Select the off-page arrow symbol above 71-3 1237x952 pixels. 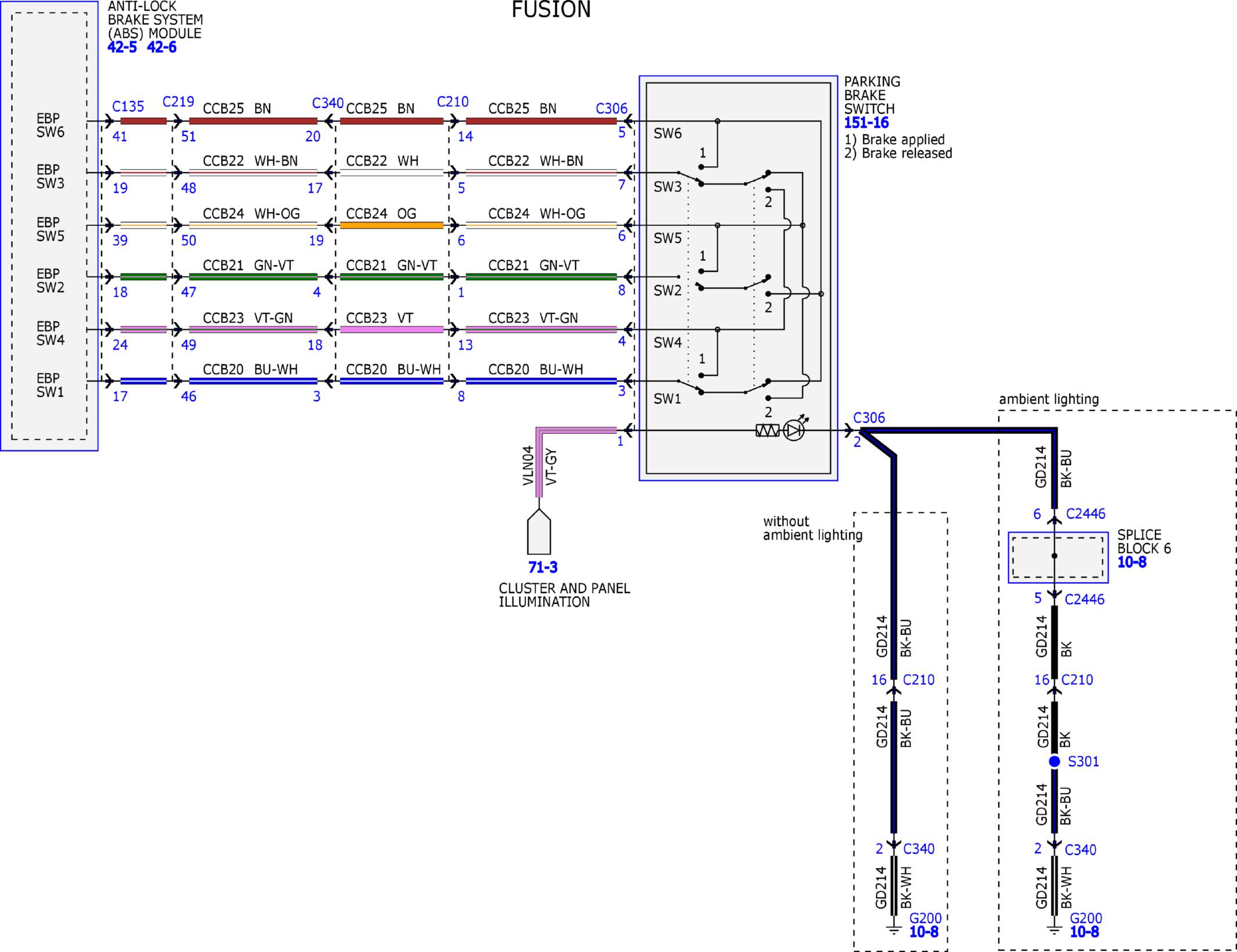[x=539, y=531]
